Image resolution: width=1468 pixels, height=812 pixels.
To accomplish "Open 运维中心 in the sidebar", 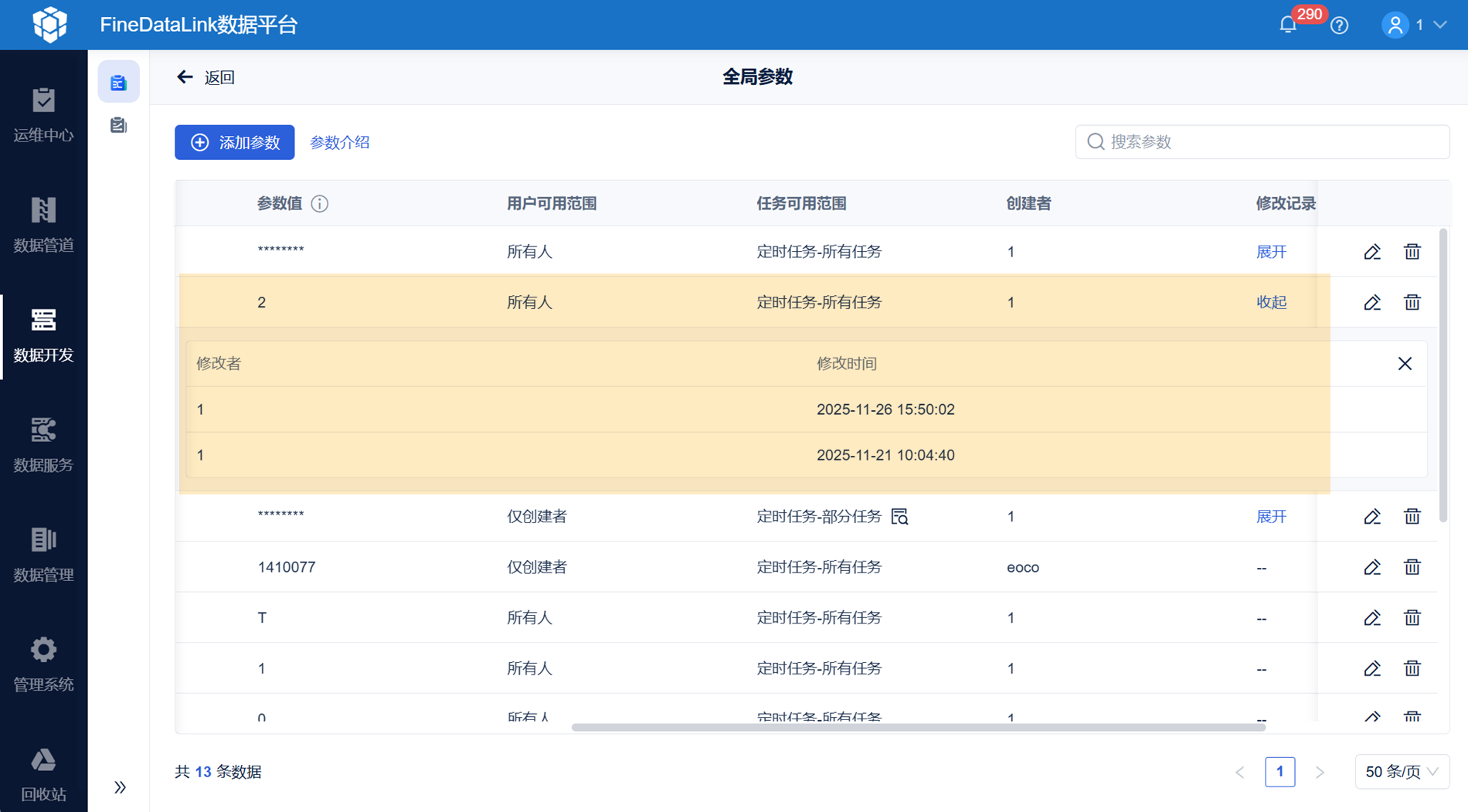I will [x=43, y=116].
